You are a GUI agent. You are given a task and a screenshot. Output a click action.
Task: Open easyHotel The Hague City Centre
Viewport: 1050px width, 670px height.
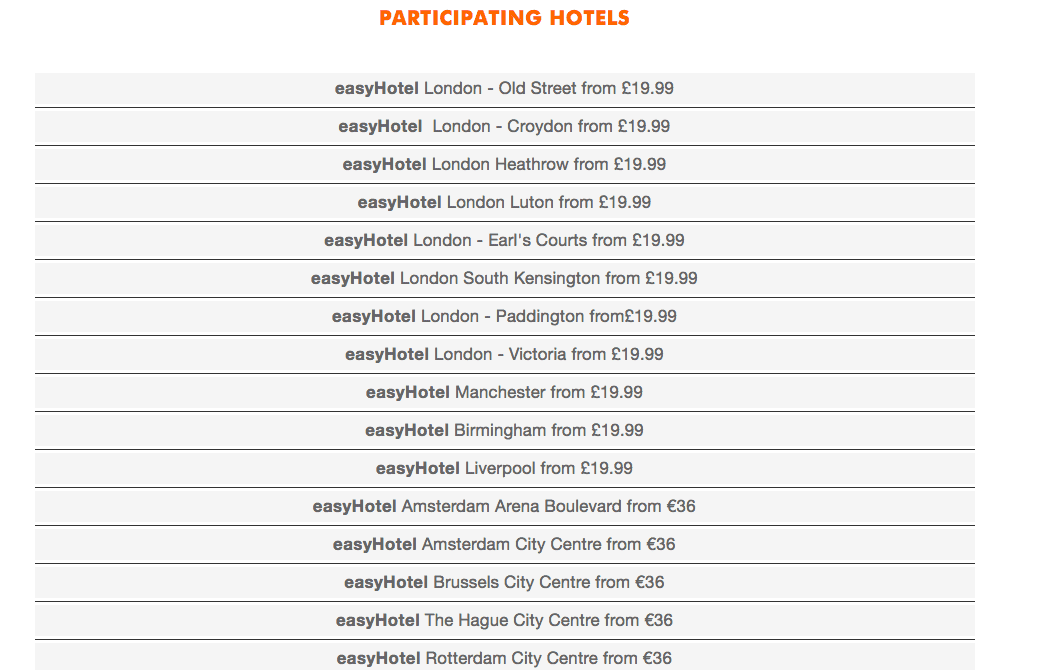[x=505, y=620]
